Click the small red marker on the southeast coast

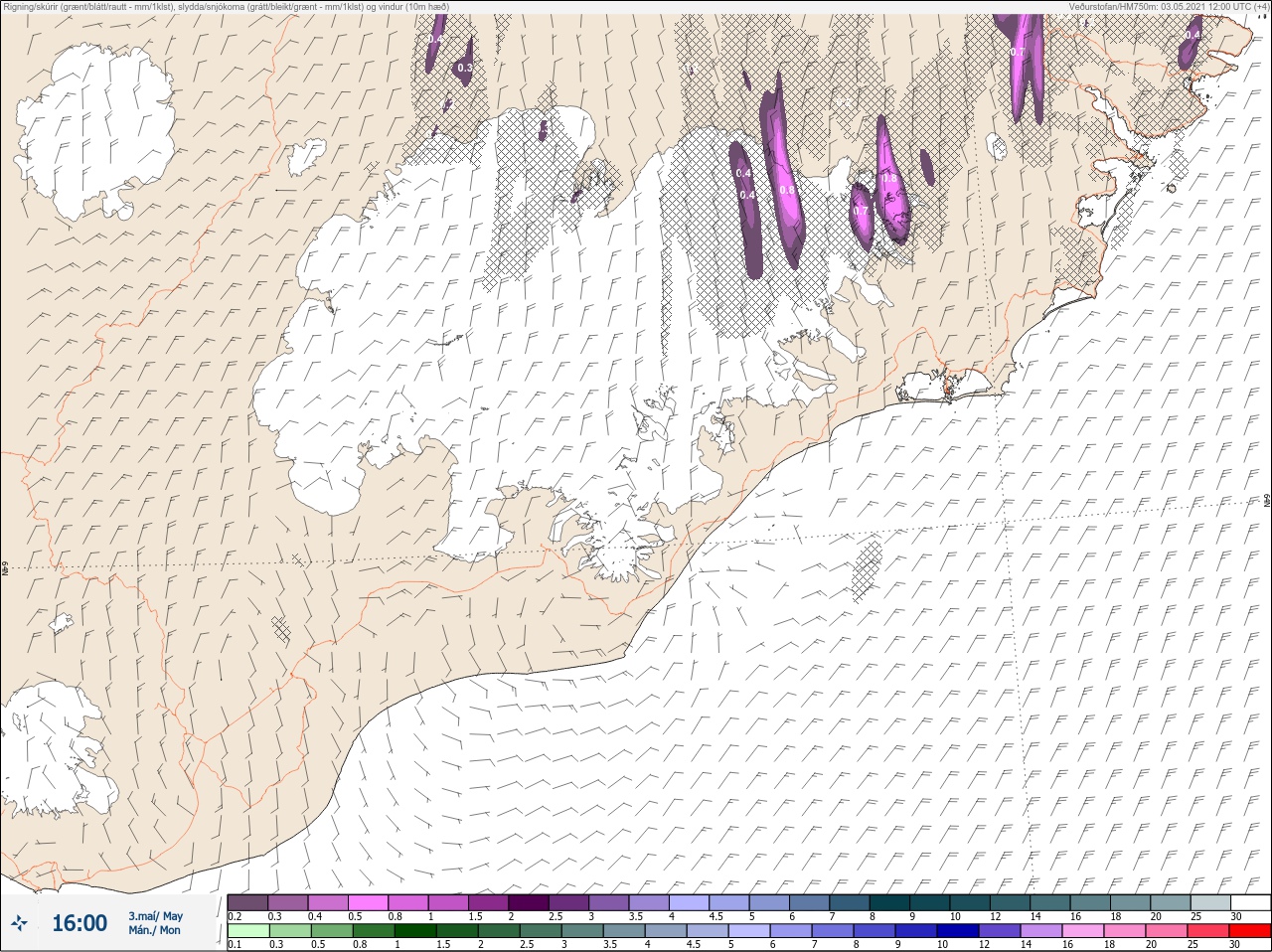click(948, 392)
